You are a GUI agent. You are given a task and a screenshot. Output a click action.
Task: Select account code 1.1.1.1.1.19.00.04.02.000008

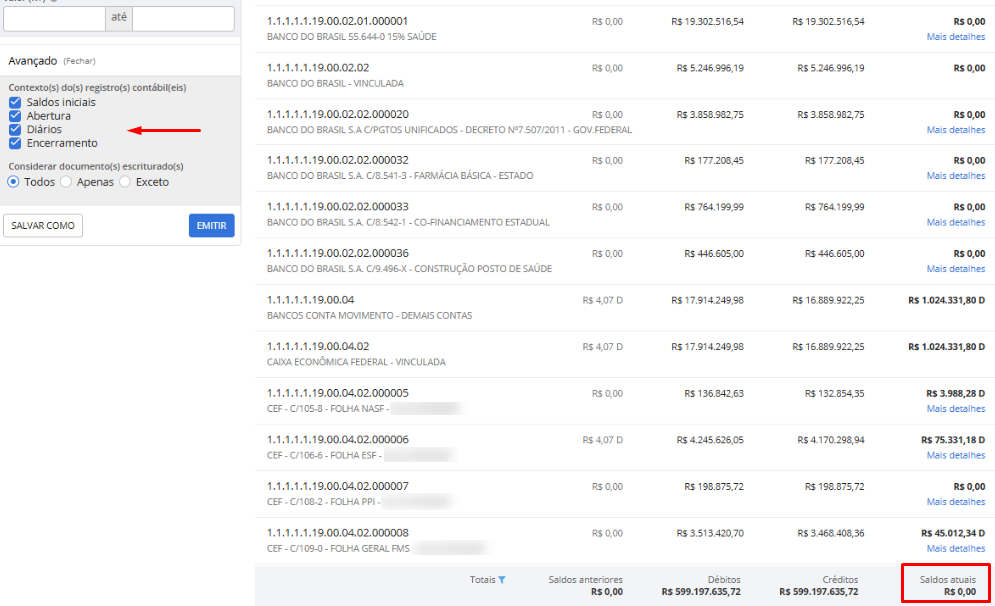coord(338,533)
